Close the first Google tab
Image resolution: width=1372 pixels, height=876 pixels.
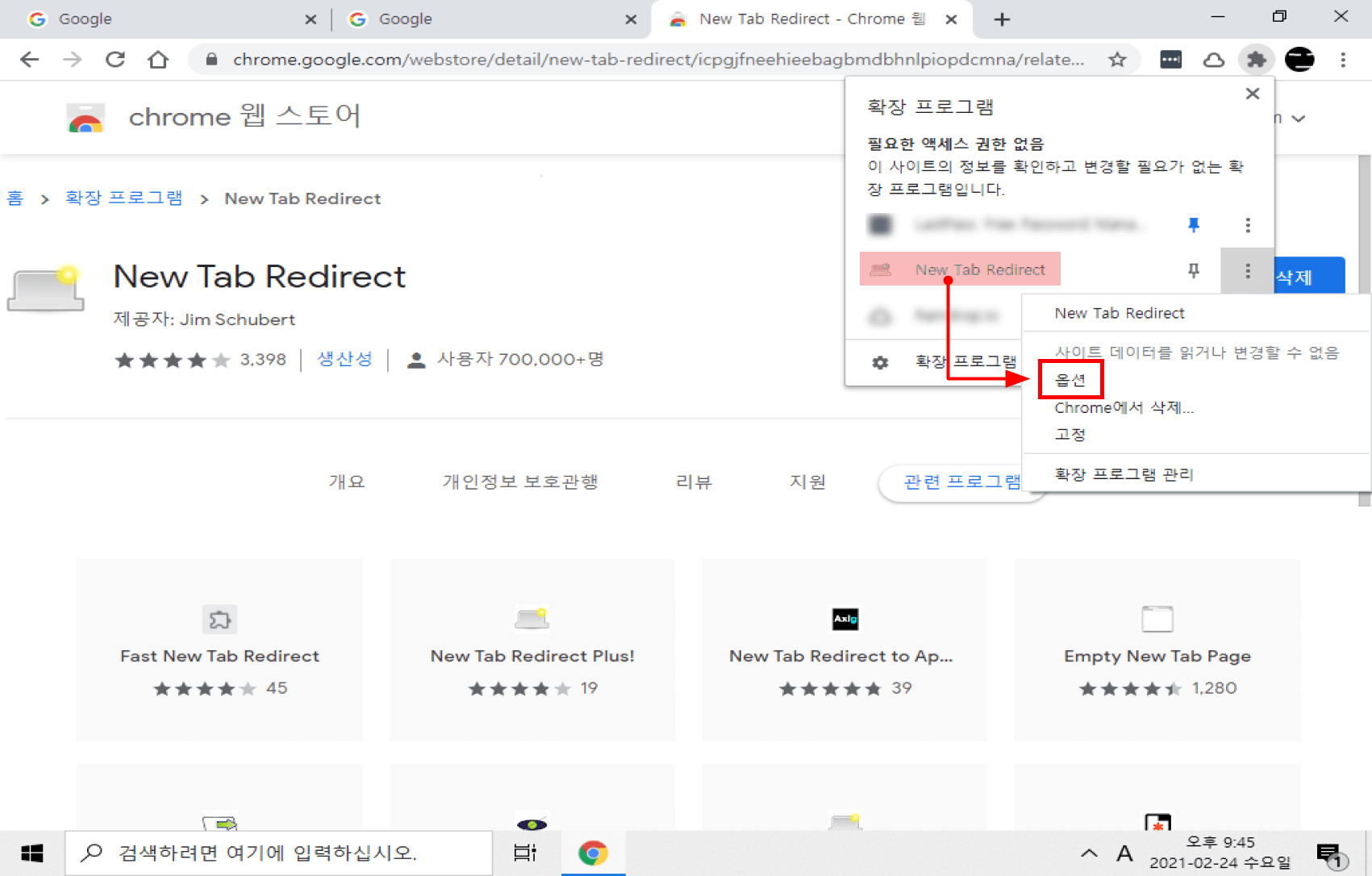click(311, 19)
